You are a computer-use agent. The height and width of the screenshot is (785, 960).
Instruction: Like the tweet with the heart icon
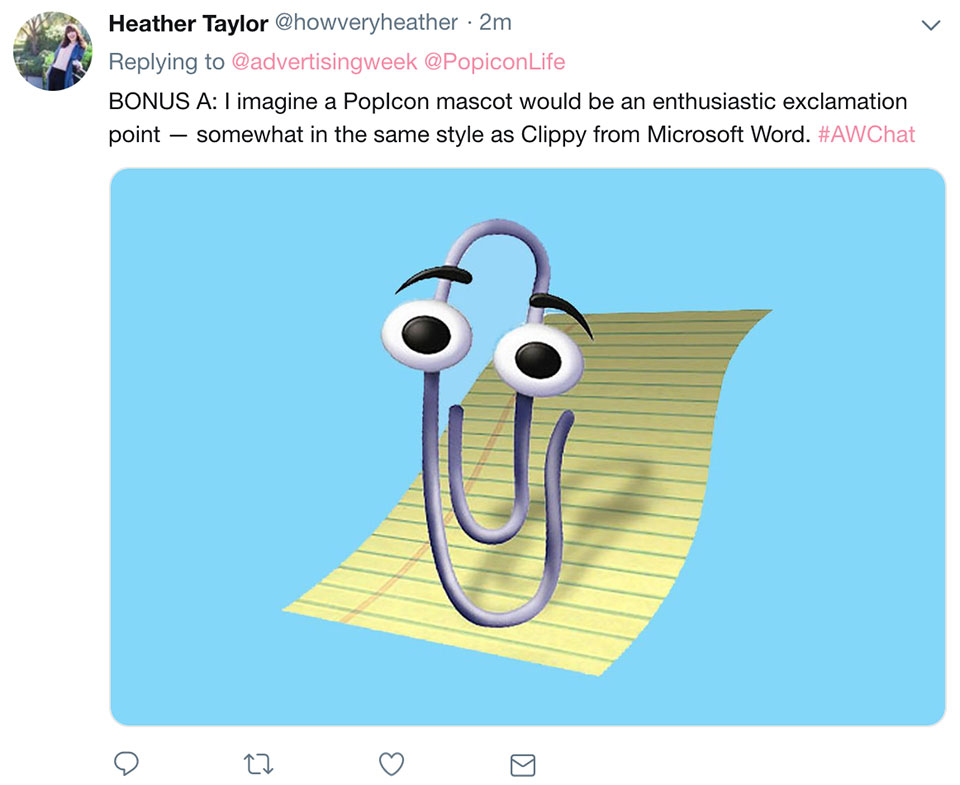click(x=391, y=764)
